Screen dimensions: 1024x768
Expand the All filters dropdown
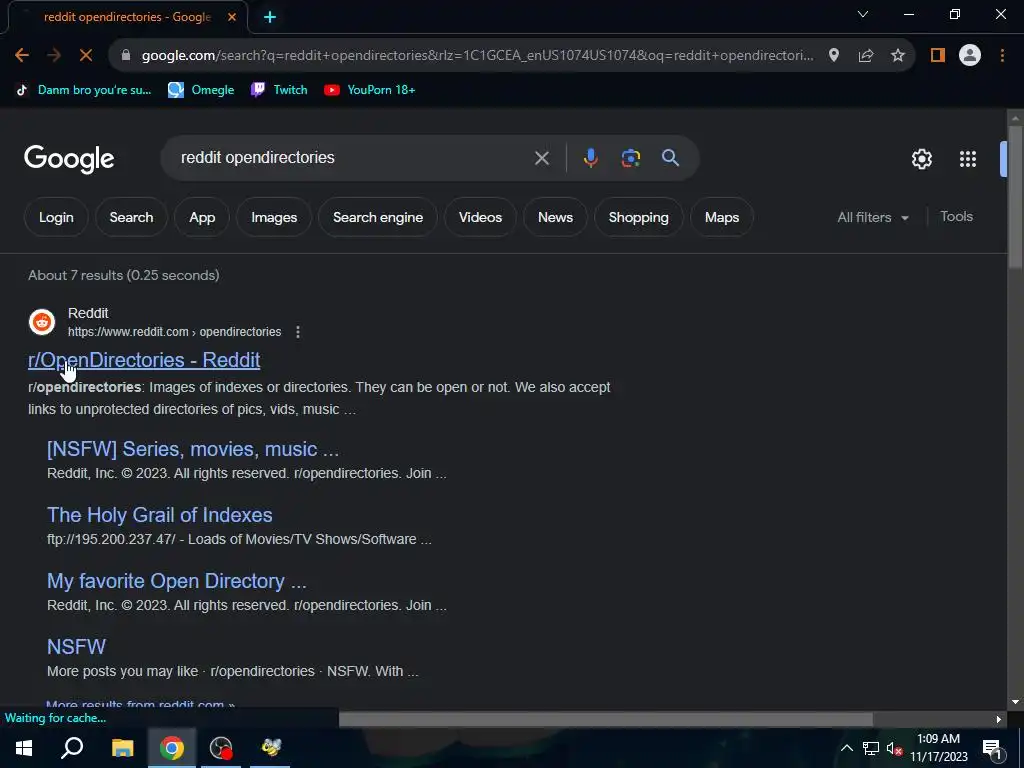point(873,217)
